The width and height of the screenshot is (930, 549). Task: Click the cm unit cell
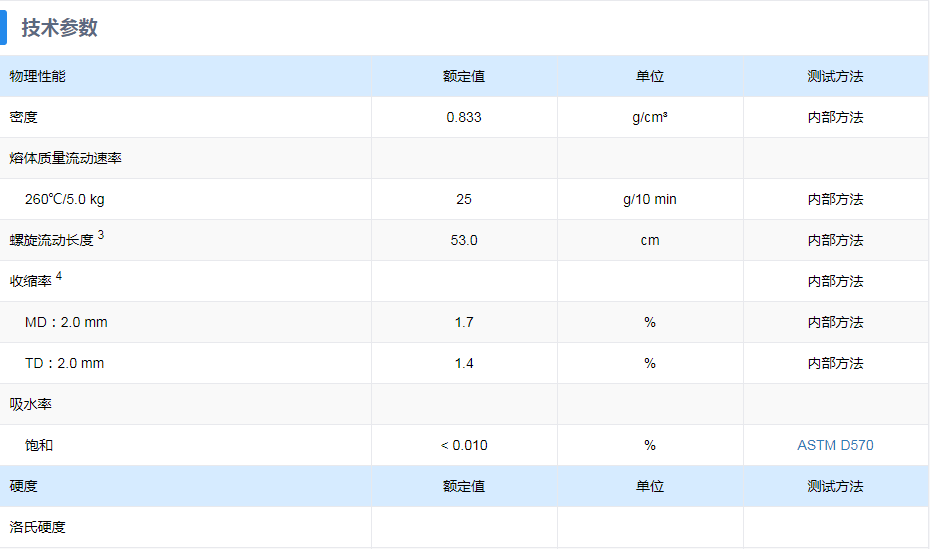[x=650, y=240]
